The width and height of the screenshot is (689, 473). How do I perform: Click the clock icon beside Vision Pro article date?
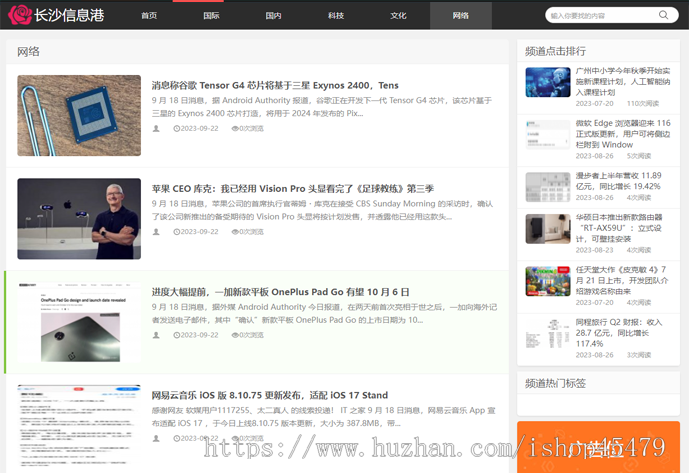coord(177,232)
